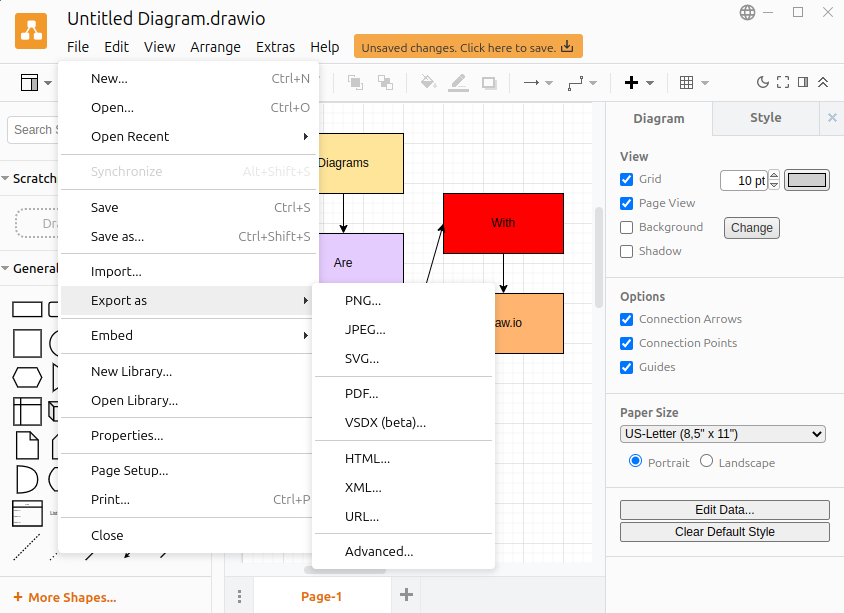The width and height of the screenshot is (844, 613).
Task: Click the Fullscreen icon
Action: coord(783,82)
